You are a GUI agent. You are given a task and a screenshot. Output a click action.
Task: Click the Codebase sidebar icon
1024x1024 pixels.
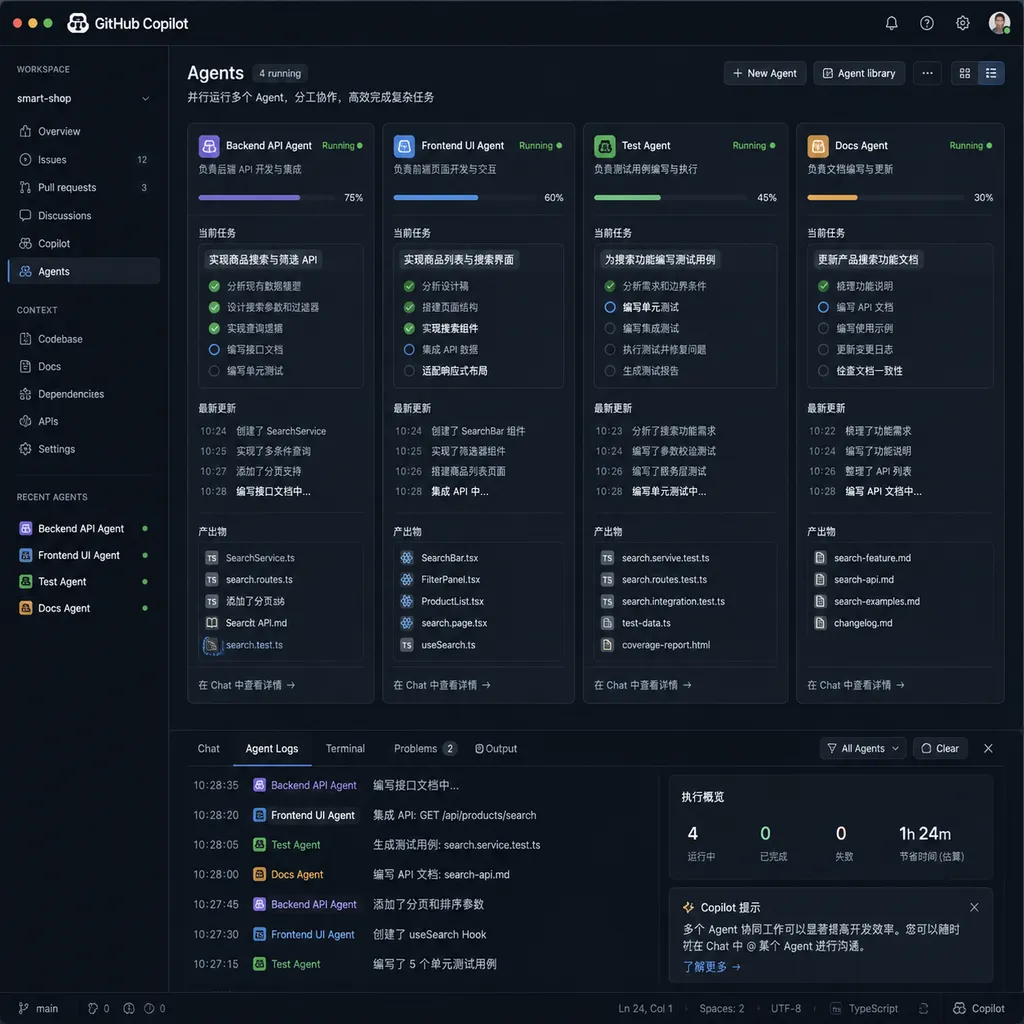click(25, 339)
